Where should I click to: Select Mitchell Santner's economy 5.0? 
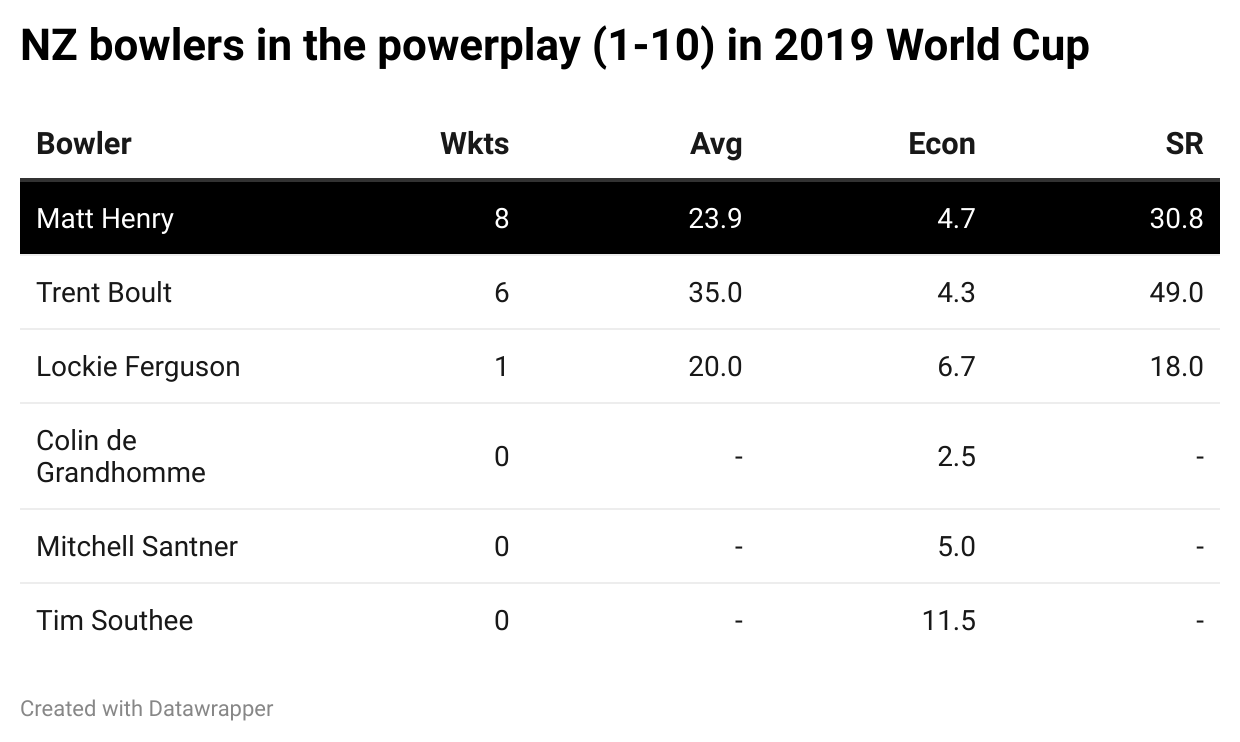(956, 546)
